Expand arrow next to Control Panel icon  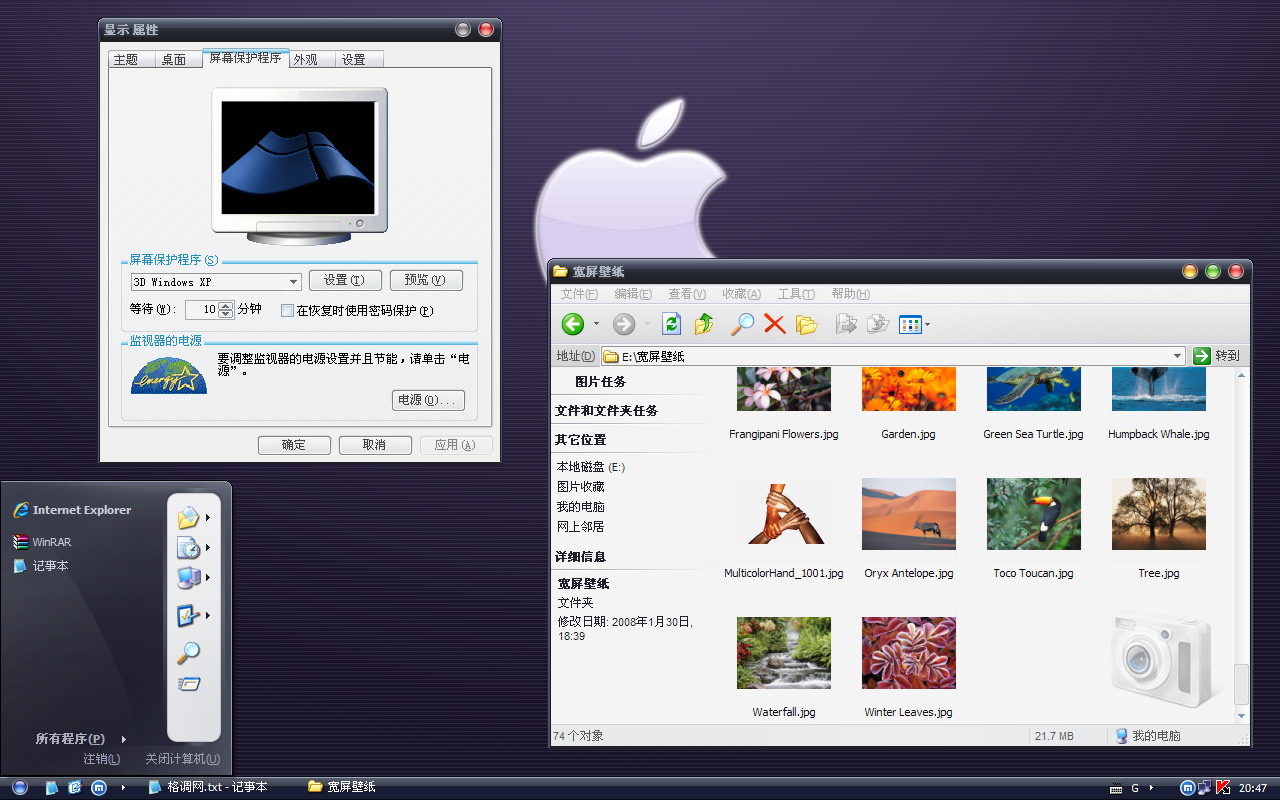coord(208,616)
